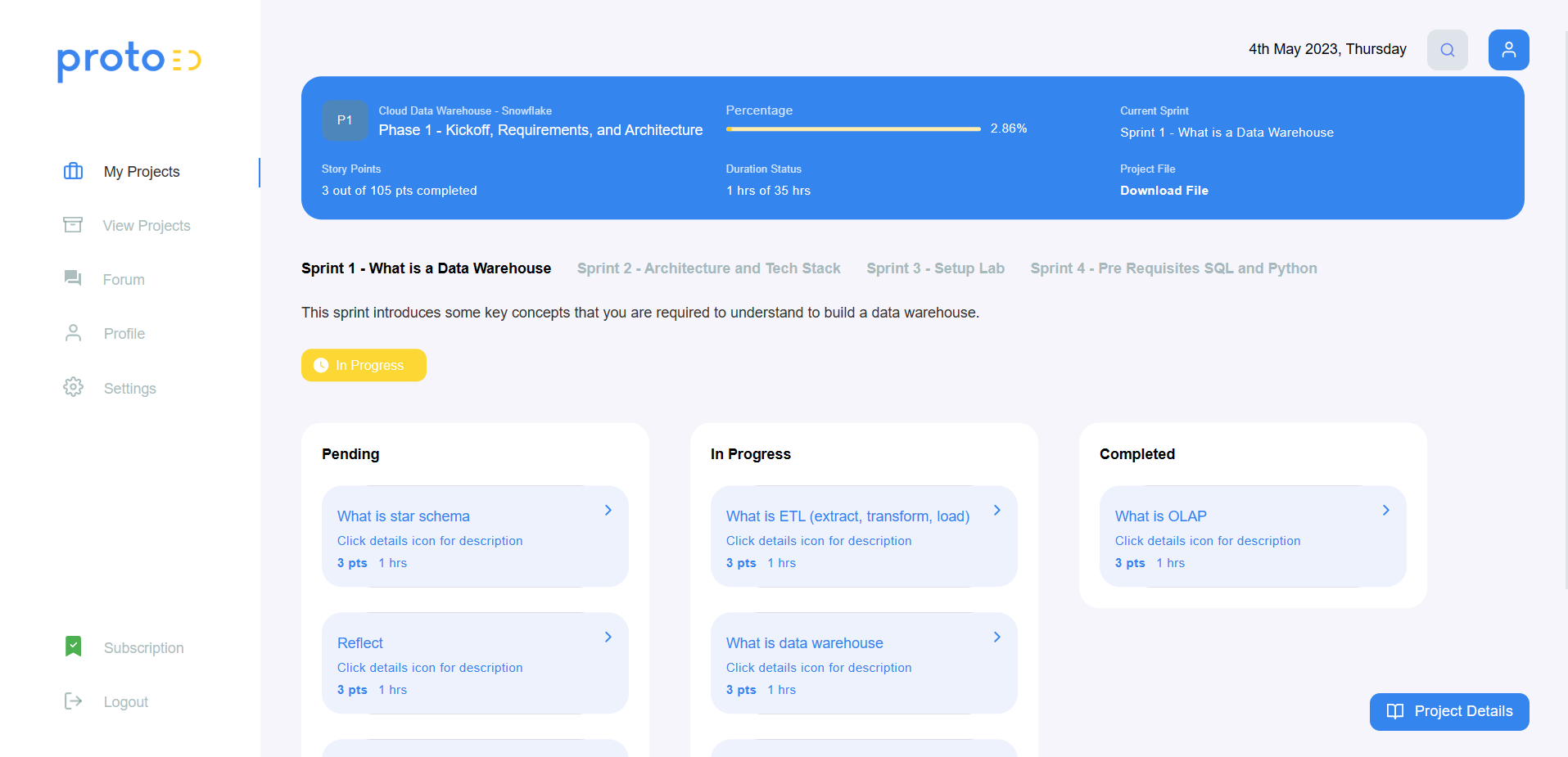Expand What is ETL task chevron

[996, 510]
